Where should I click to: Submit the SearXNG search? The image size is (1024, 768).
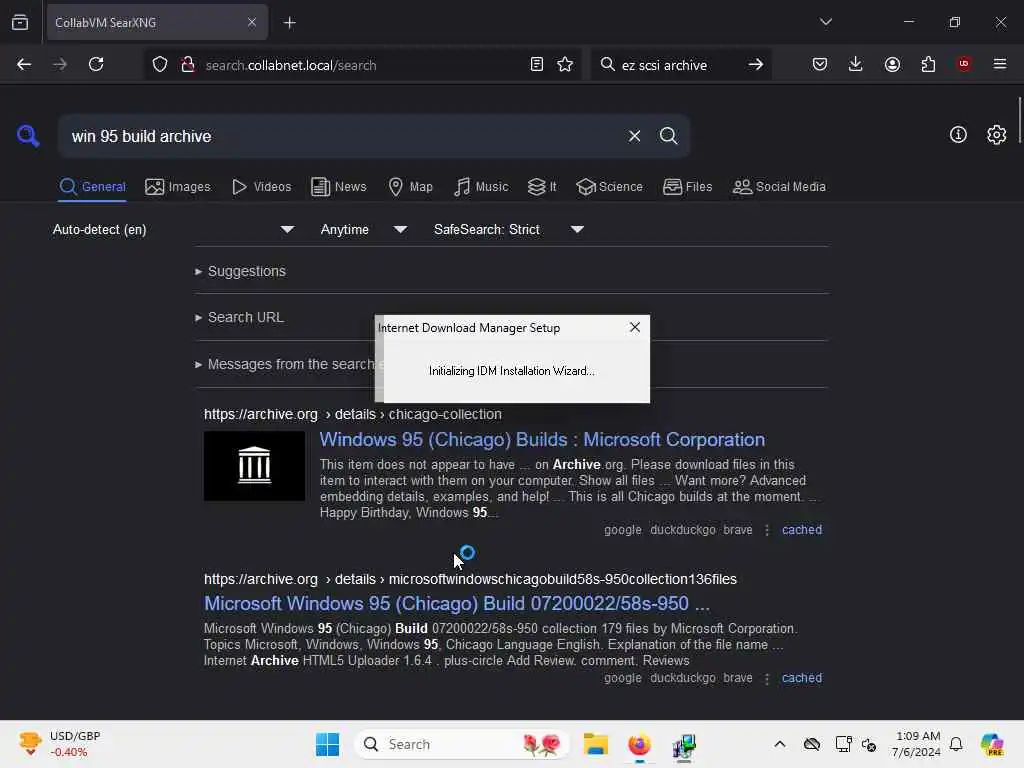669,136
